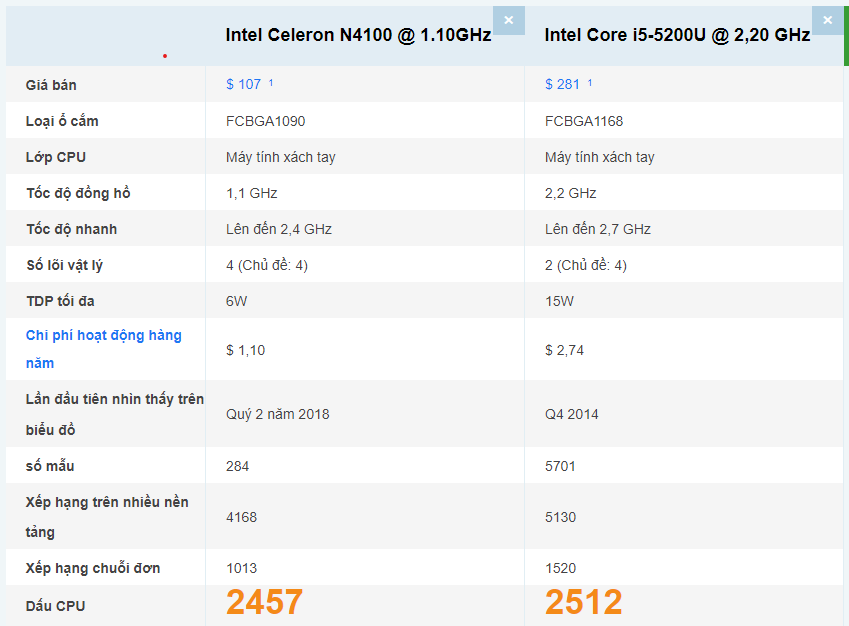Click footnote 1 beside $ 107

point(271,83)
